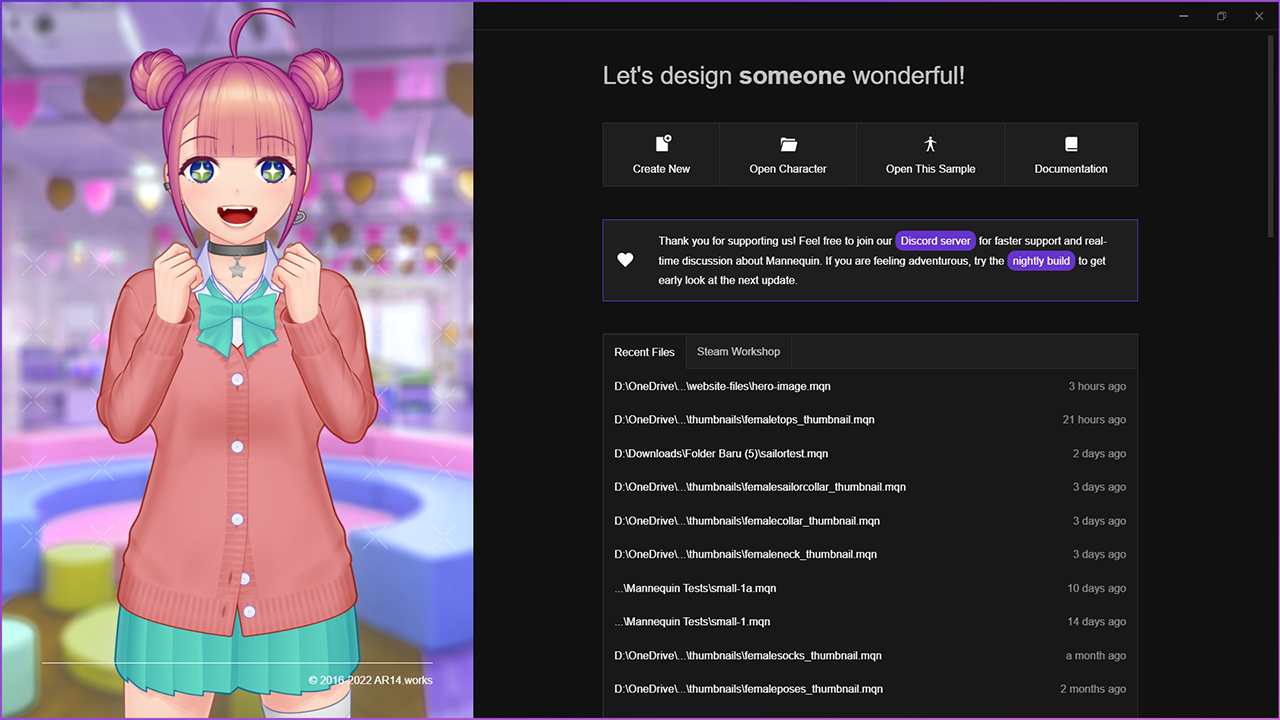Minimize the Mannequin window
This screenshot has width=1280, height=720.
click(1183, 16)
